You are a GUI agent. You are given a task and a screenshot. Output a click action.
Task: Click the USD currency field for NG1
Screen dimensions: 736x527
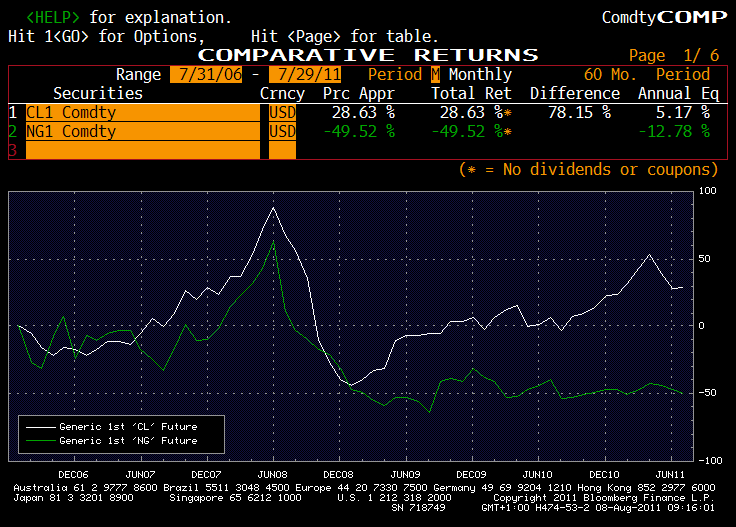282,131
